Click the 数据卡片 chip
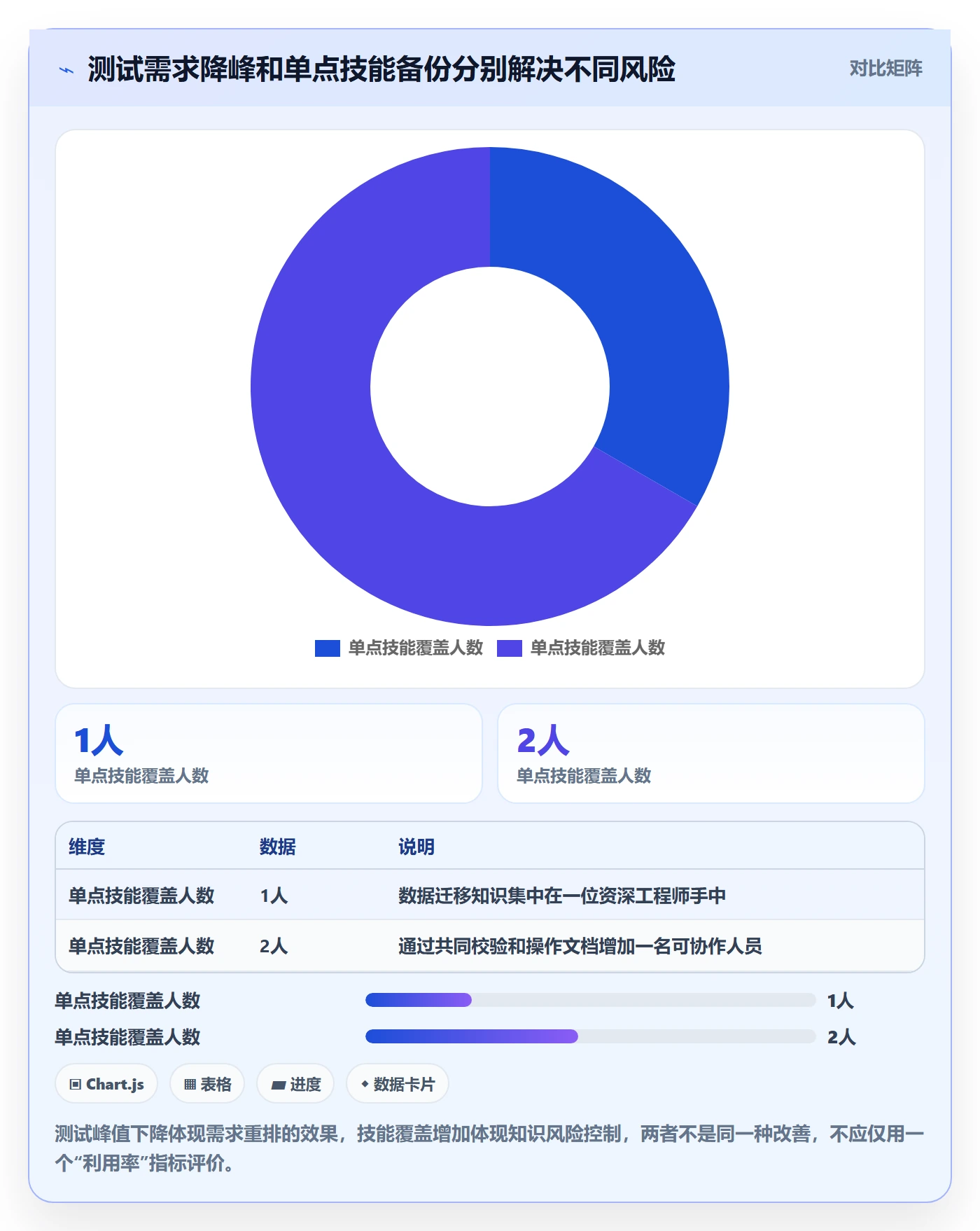Image resolution: width=980 pixels, height=1231 pixels. point(398,1084)
